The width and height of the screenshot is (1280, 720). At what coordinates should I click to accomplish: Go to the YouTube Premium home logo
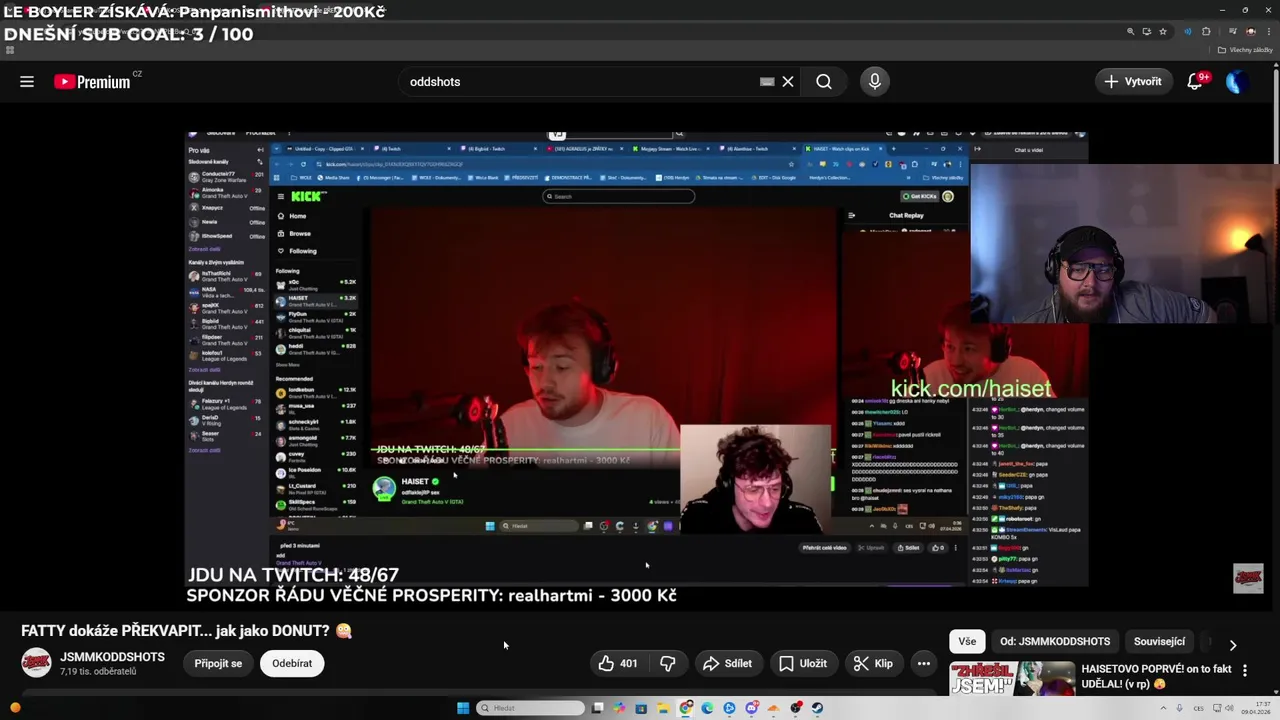[x=92, y=82]
